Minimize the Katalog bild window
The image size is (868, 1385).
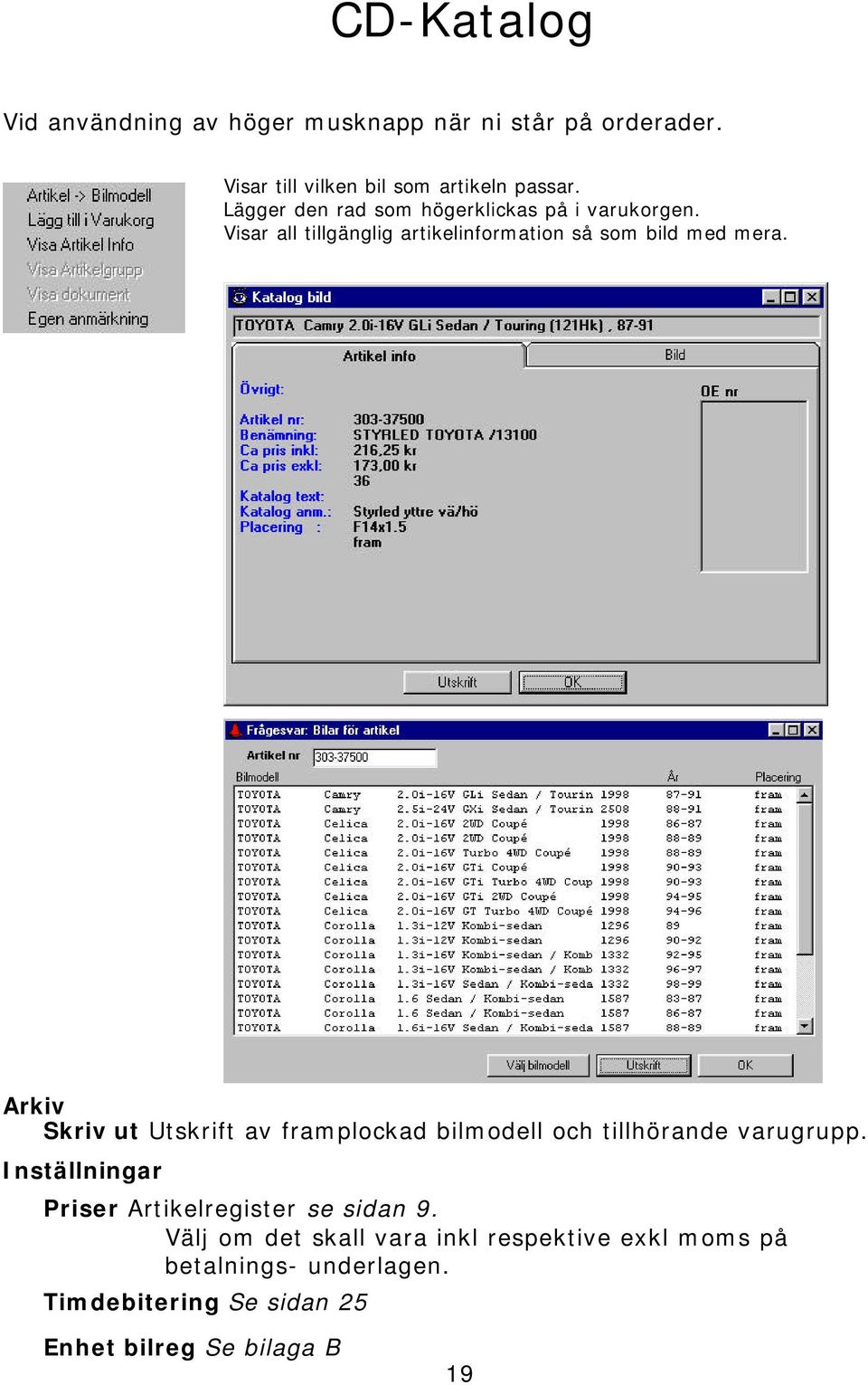[x=771, y=297]
